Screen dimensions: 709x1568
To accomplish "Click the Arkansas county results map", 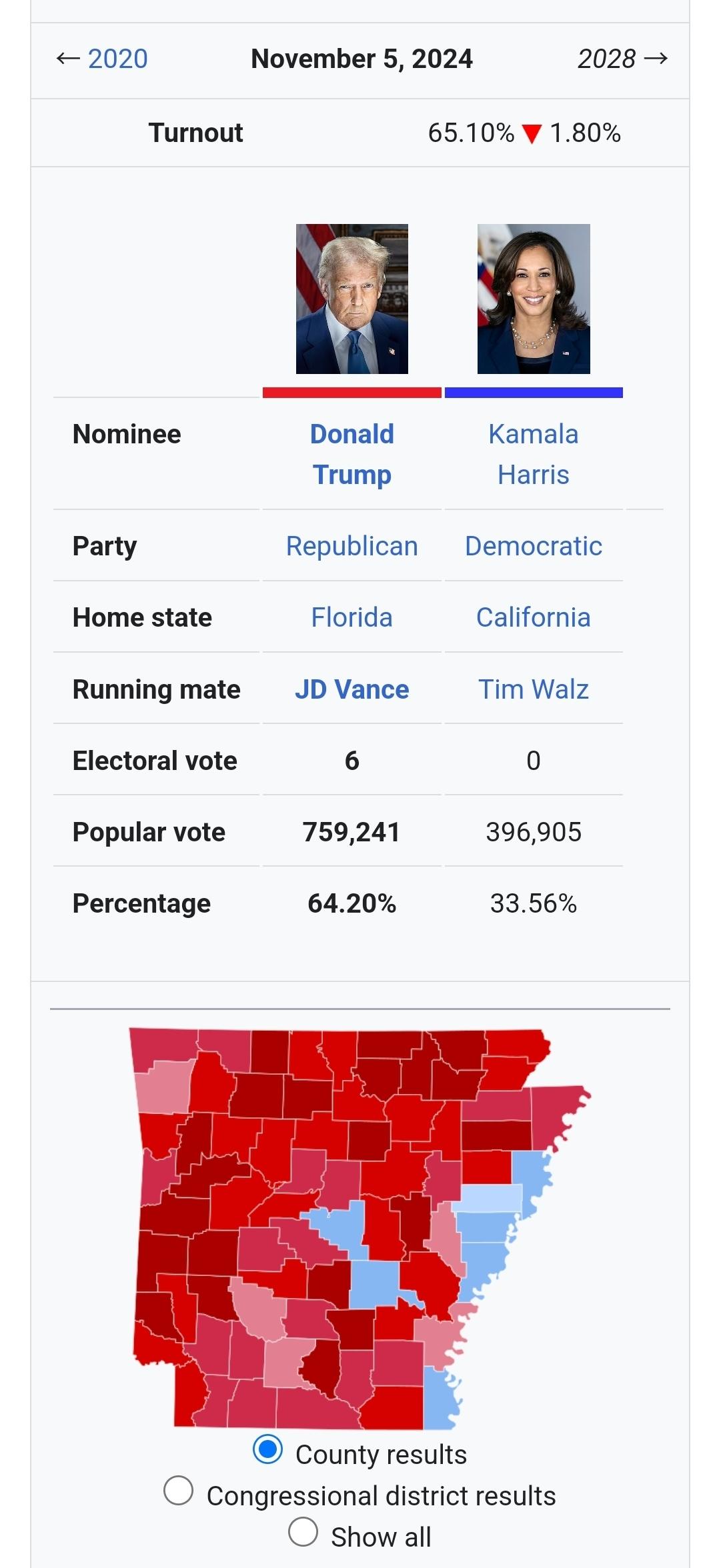I will click(x=360, y=1229).
